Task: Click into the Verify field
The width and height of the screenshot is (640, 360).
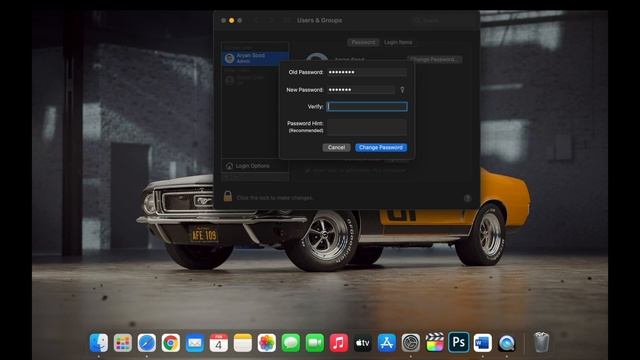Action: pyautogui.click(x=367, y=107)
